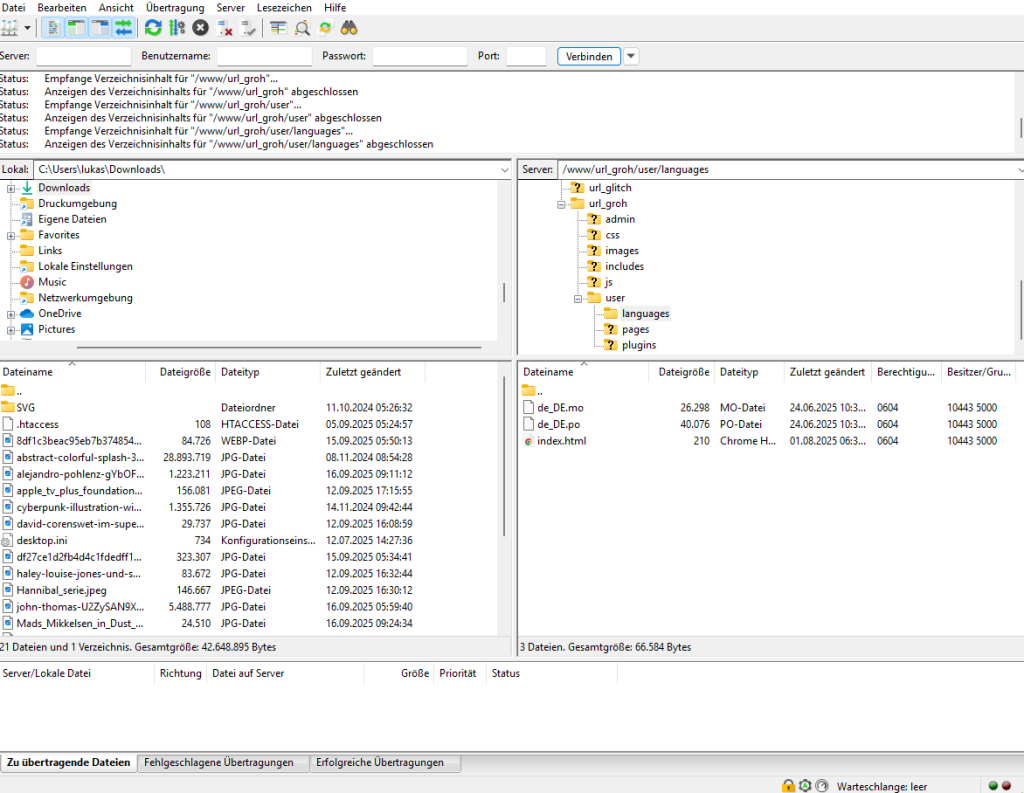Toggle the message log view
1024x793 pixels.
coord(52,28)
